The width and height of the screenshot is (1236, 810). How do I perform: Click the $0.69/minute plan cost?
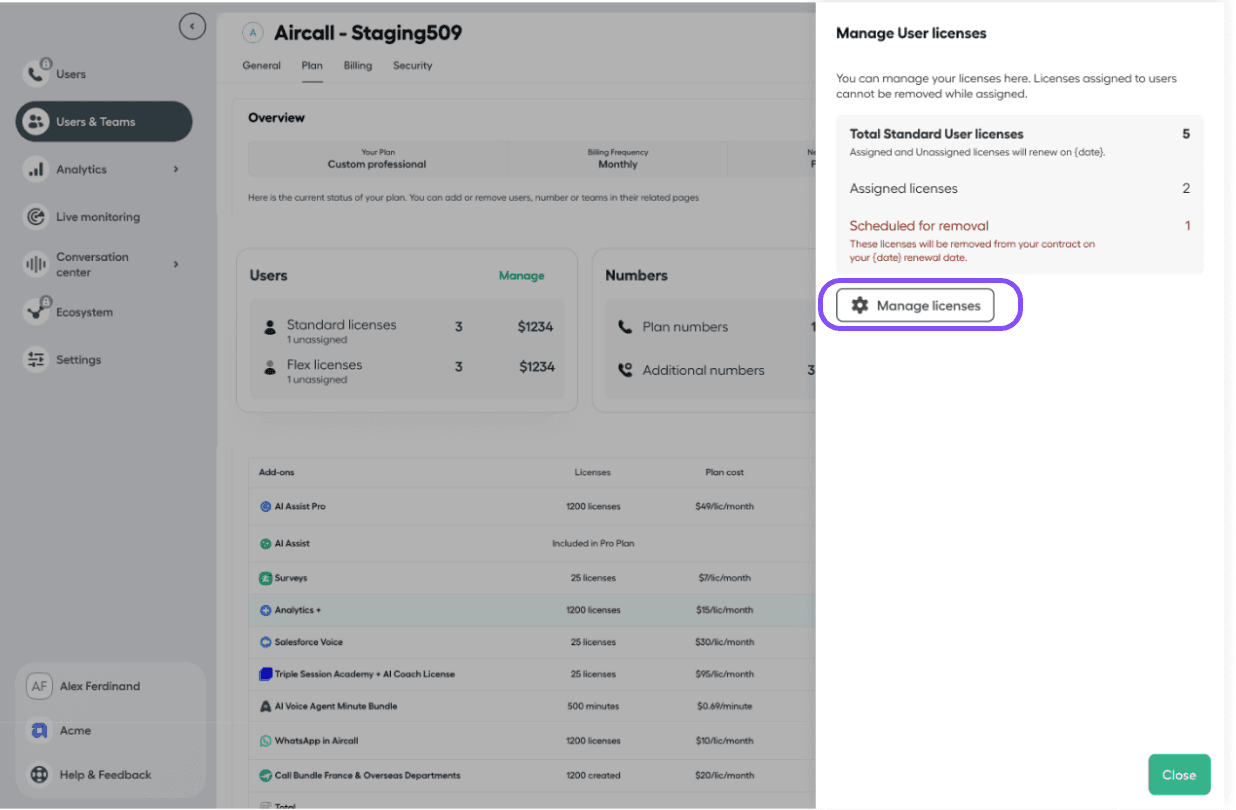(725, 706)
